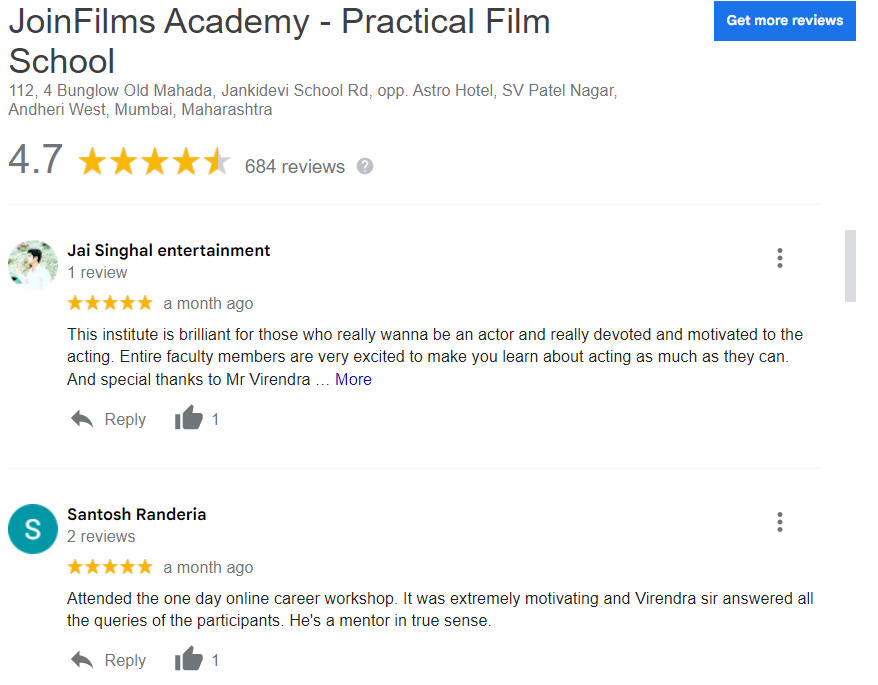Click the 684 reviews count text
This screenshot has height=685, width=878.
(294, 166)
